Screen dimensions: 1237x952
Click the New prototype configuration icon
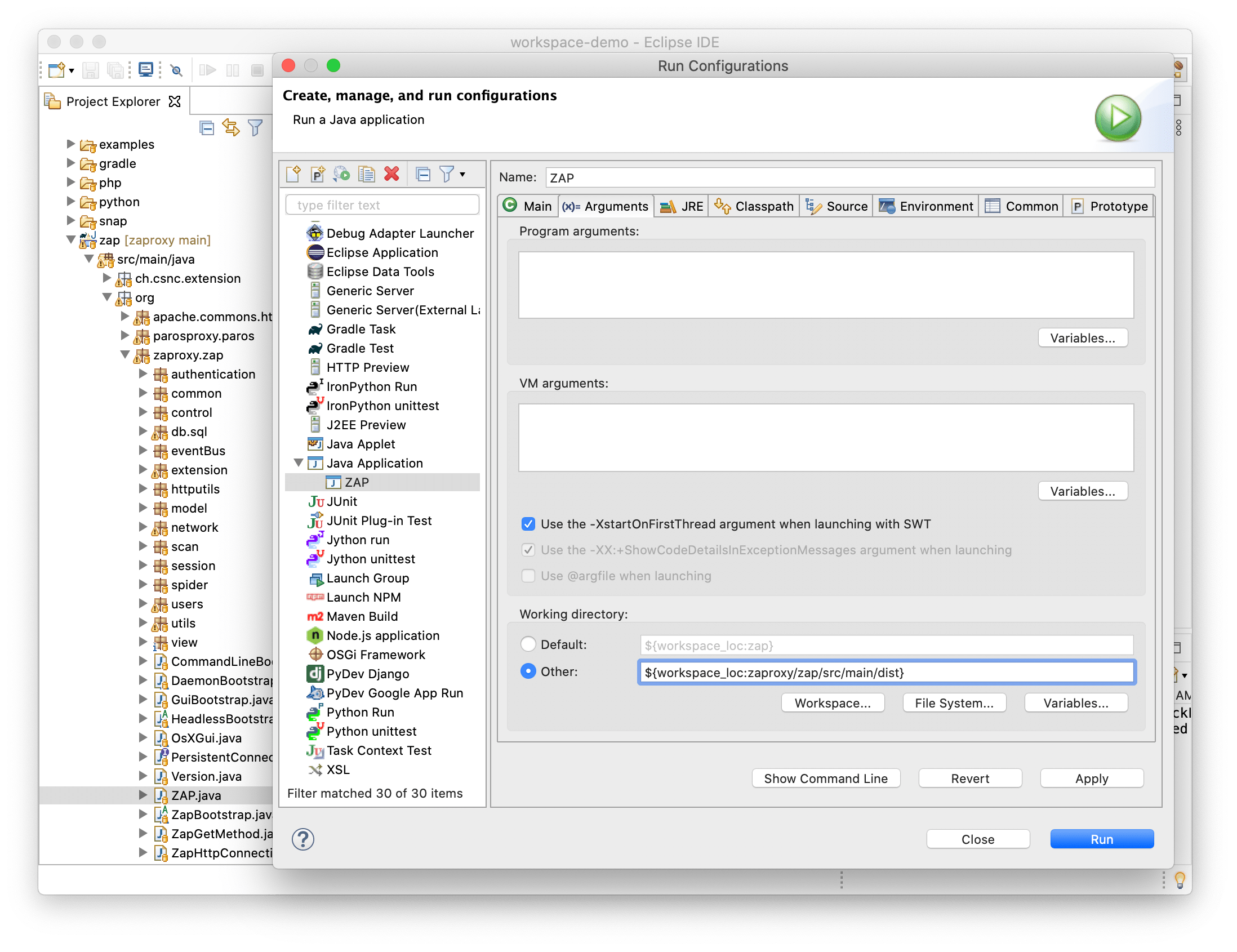(x=318, y=174)
